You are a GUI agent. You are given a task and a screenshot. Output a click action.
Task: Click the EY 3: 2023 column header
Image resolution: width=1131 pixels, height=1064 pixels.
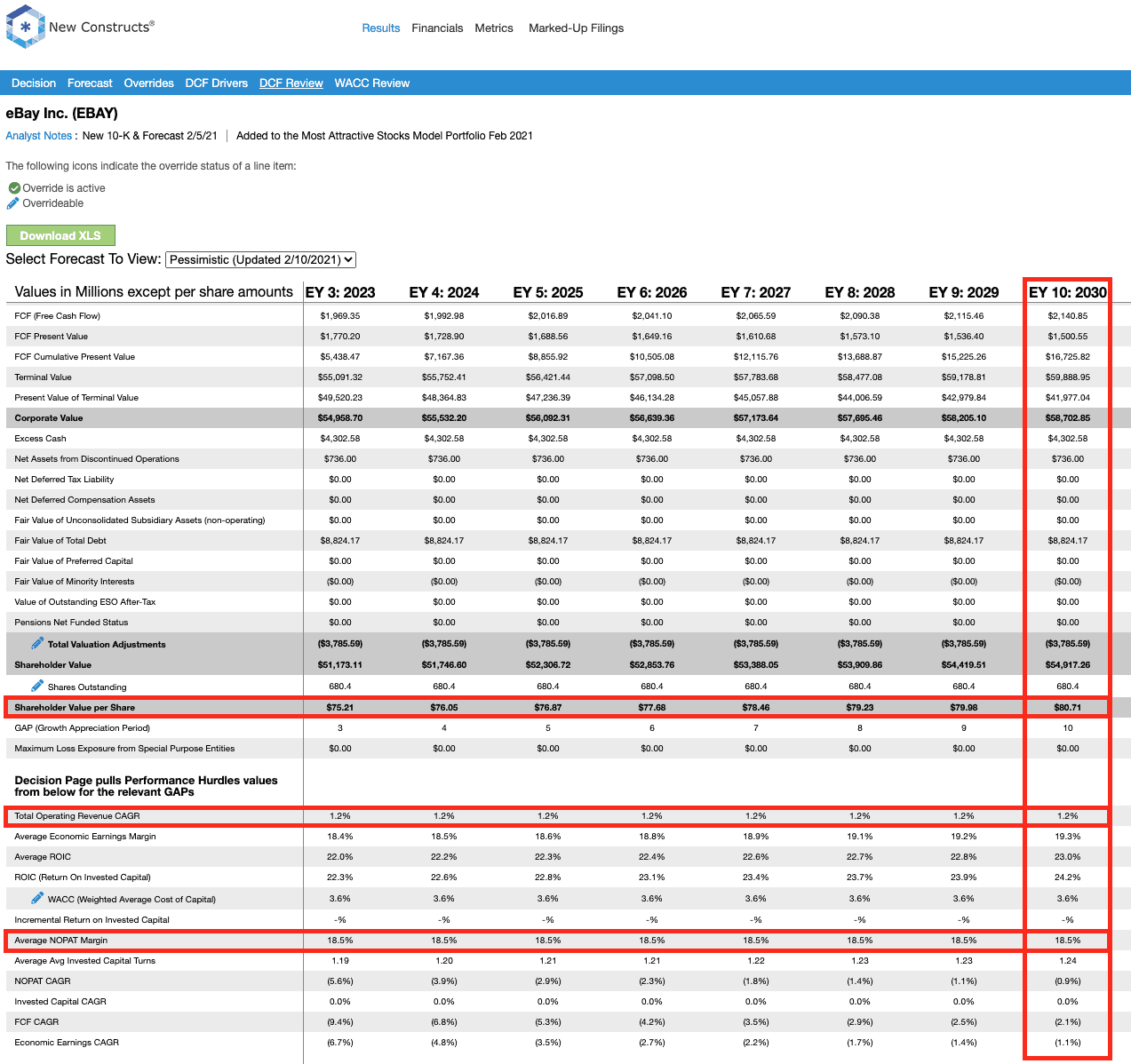click(340, 292)
